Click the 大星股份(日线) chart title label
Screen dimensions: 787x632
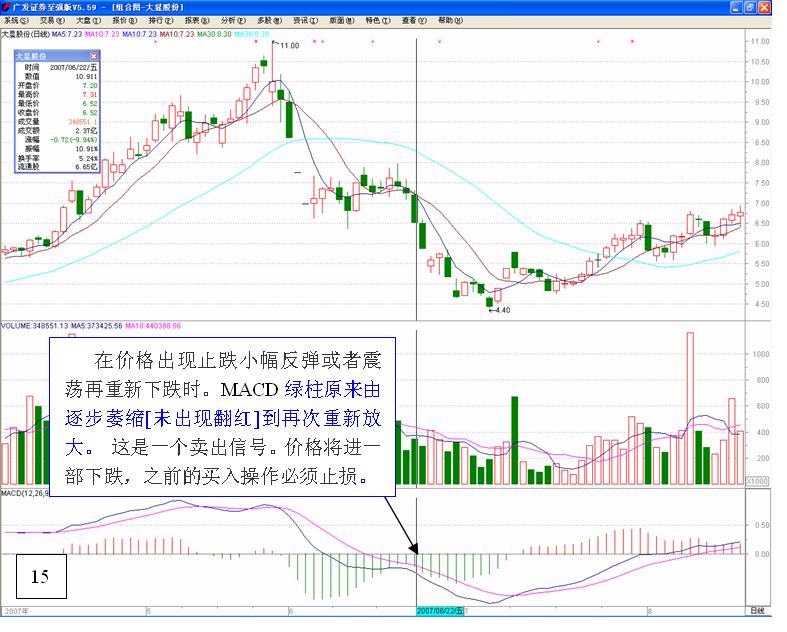tap(26, 34)
